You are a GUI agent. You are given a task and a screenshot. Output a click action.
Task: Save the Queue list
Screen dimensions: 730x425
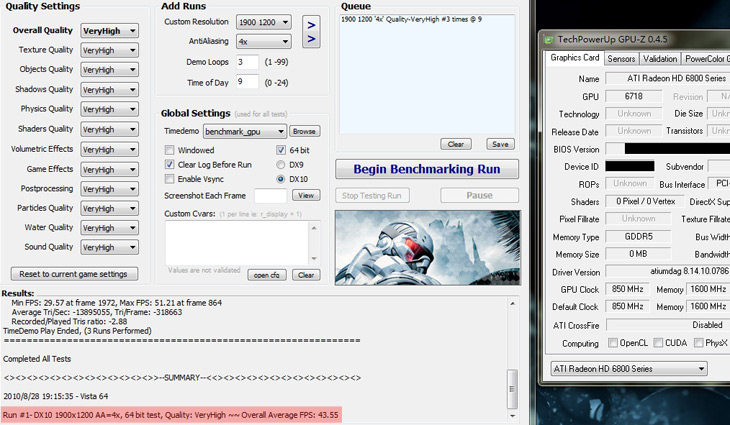coord(500,144)
